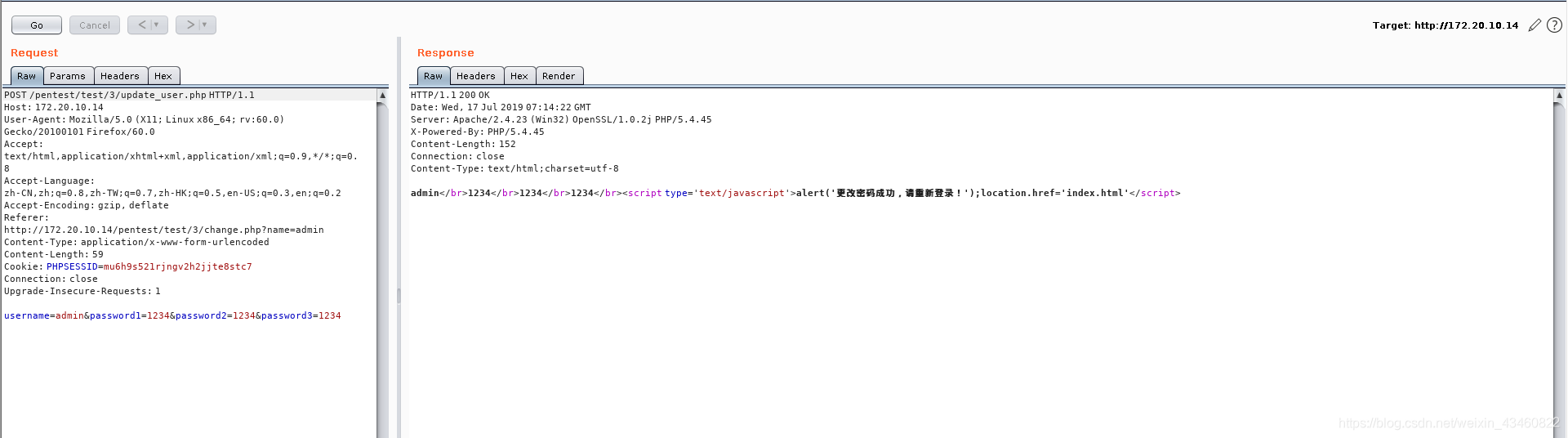The height and width of the screenshot is (438, 1568).
Task: Click the Cancel button
Action: click(95, 25)
